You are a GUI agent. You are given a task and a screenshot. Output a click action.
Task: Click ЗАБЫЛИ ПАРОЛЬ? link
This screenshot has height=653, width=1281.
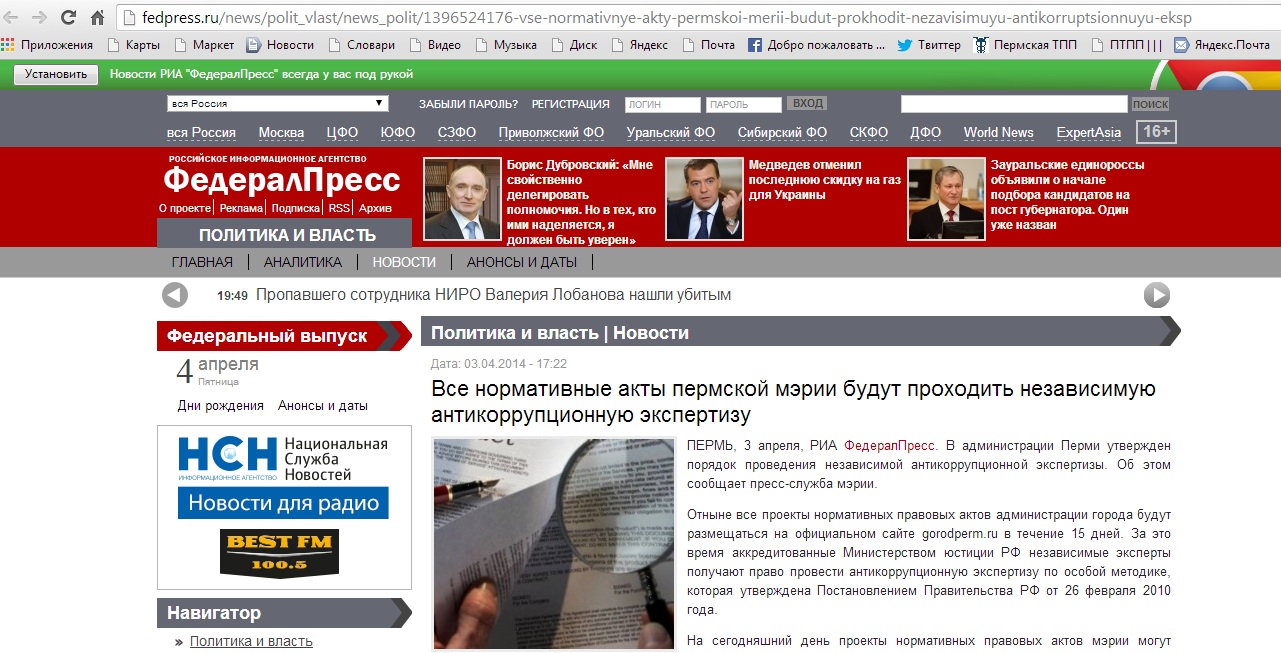click(468, 104)
